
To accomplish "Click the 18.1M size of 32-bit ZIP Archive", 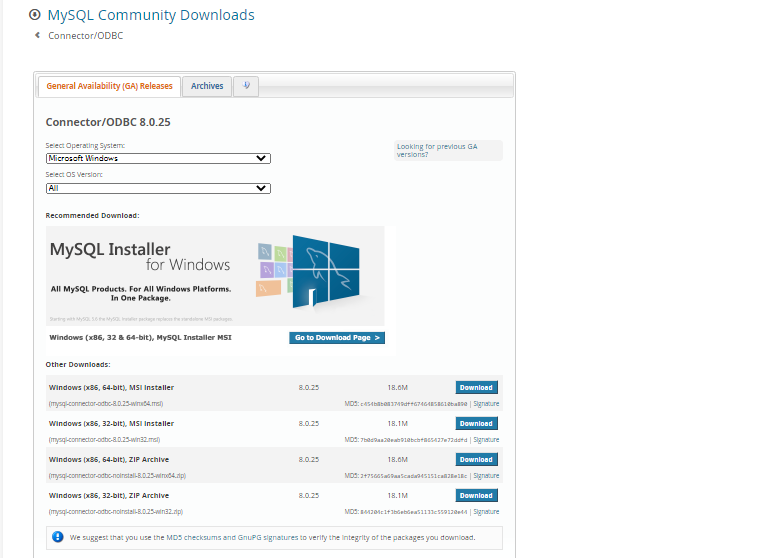I will coord(397,495).
